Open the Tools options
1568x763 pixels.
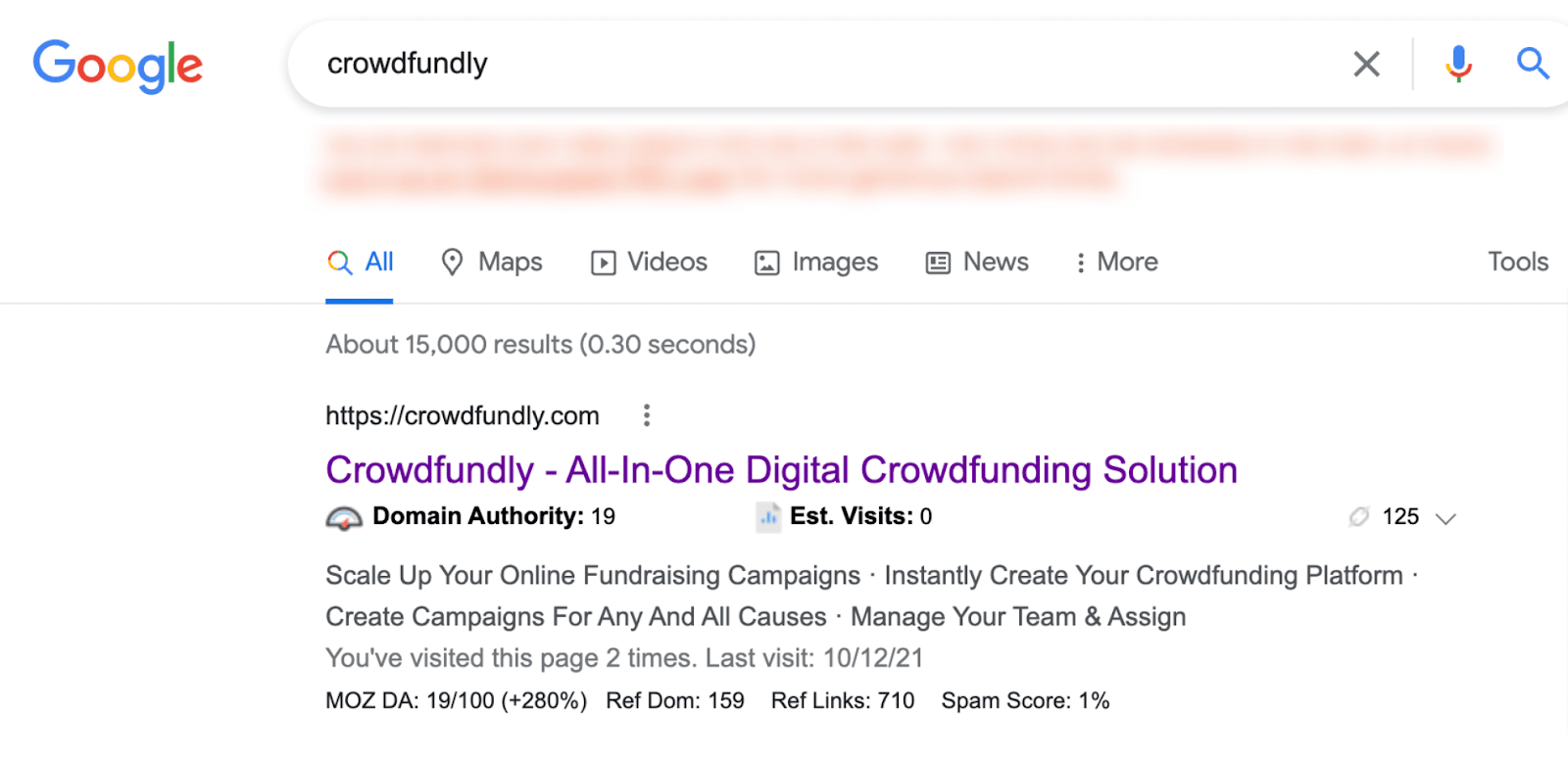(1516, 262)
